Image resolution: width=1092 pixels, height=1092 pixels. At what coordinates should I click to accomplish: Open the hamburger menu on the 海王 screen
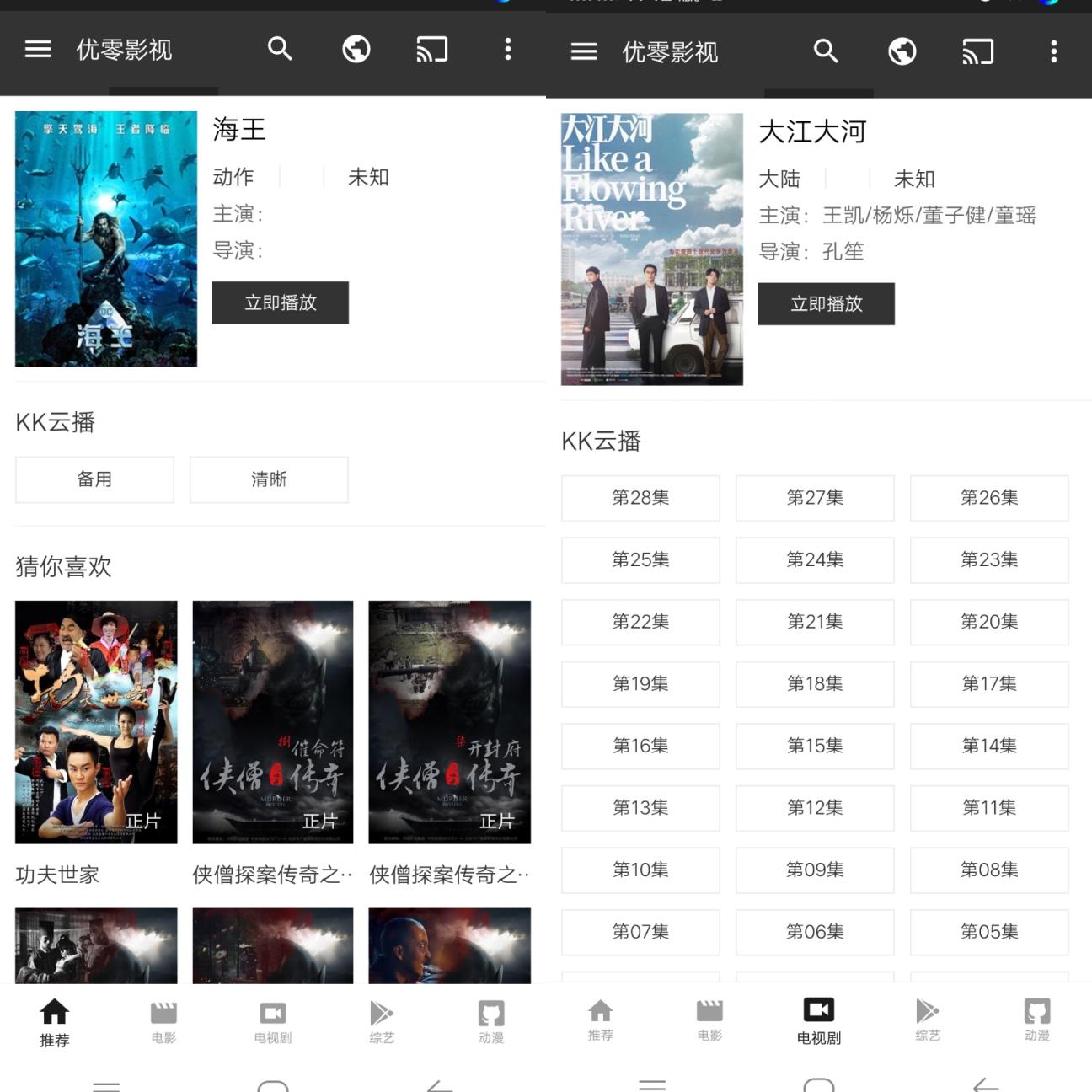tap(38, 50)
